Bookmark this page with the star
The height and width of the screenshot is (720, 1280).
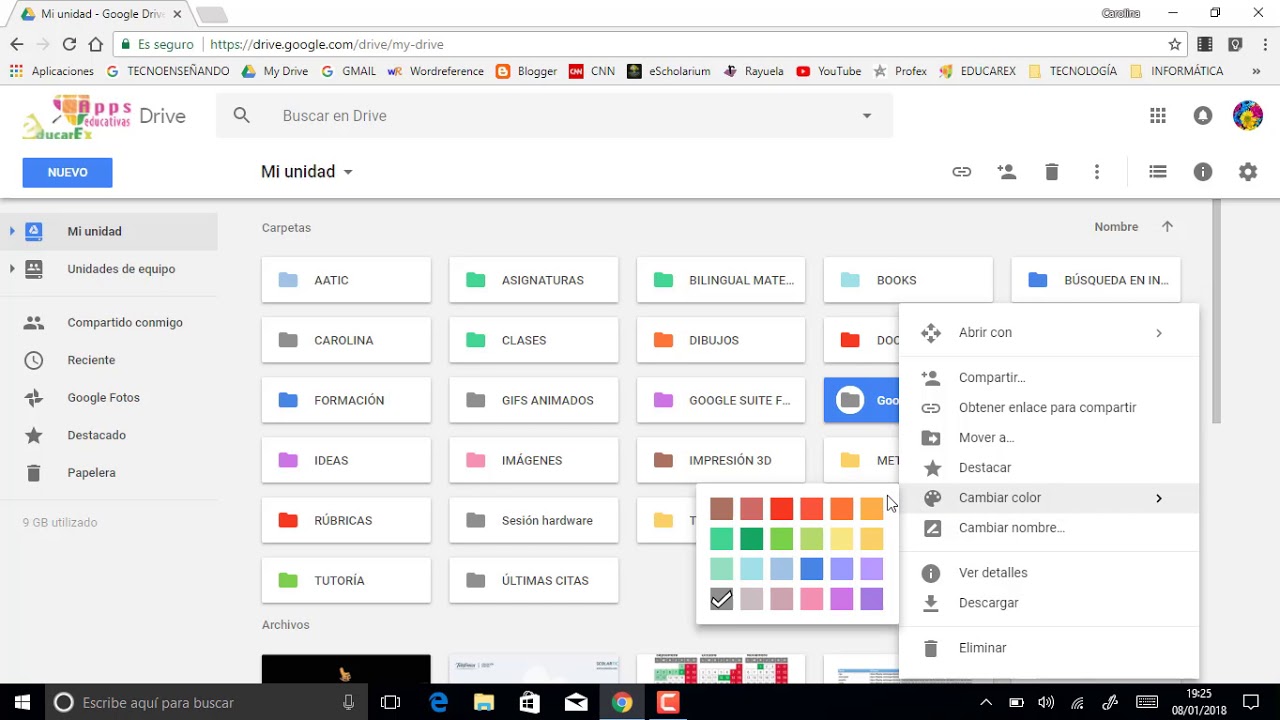1175,44
